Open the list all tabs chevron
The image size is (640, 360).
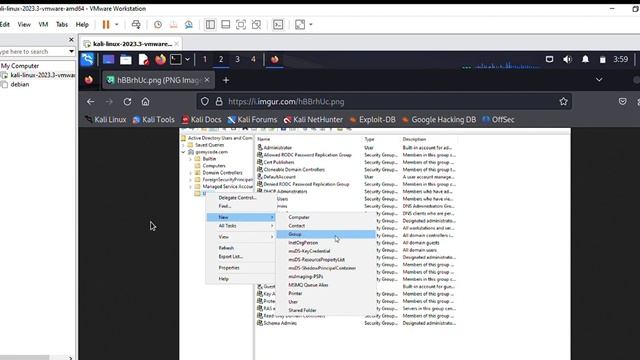point(599,80)
